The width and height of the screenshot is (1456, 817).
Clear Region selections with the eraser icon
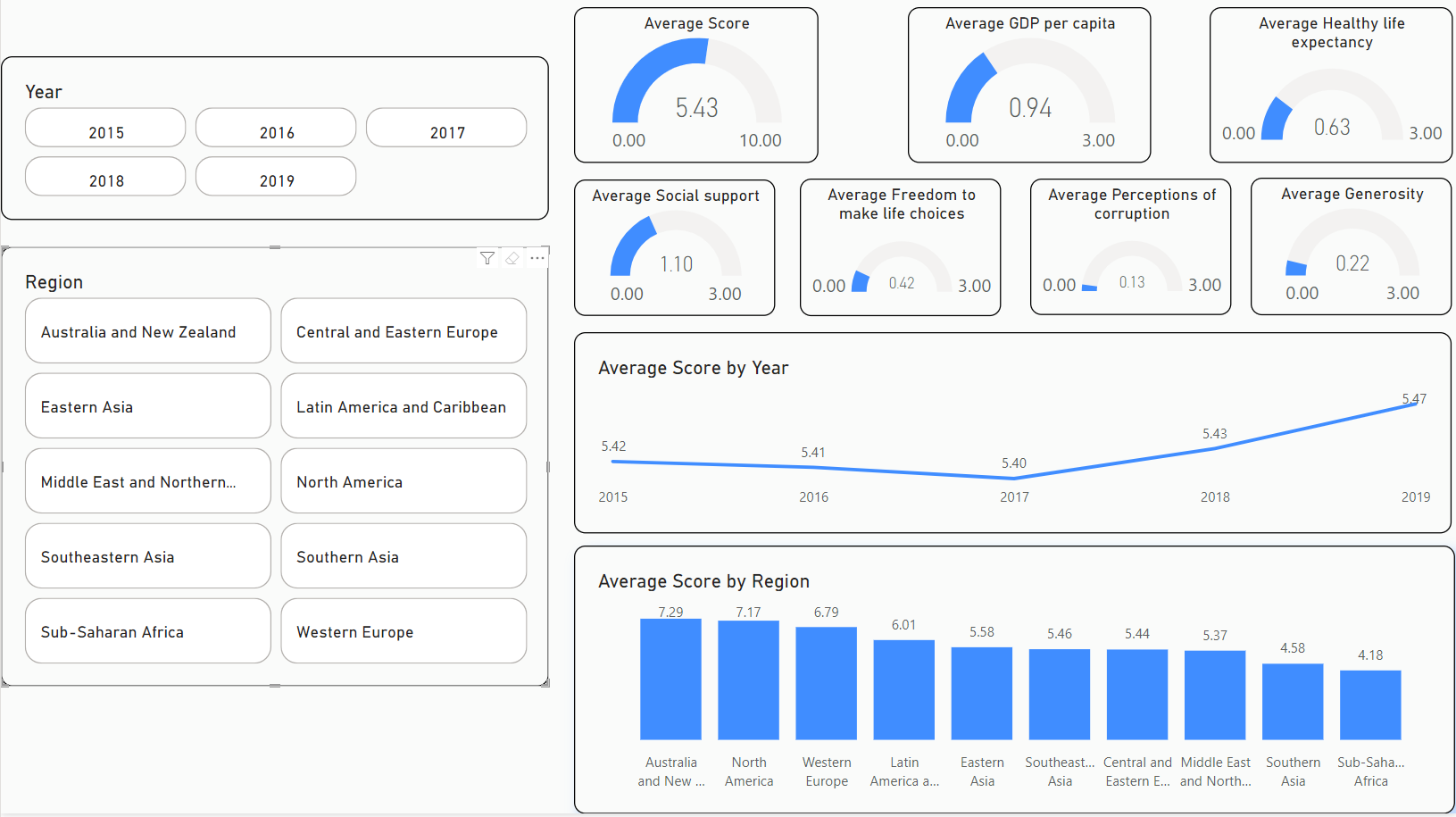[x=512, y=258]
